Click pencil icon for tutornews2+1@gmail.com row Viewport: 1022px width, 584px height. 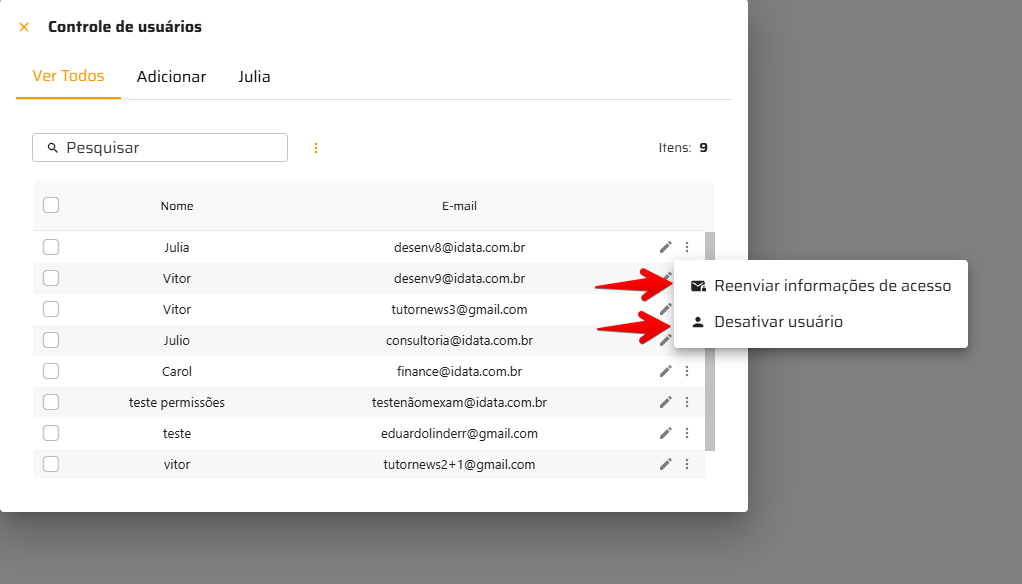665,464
